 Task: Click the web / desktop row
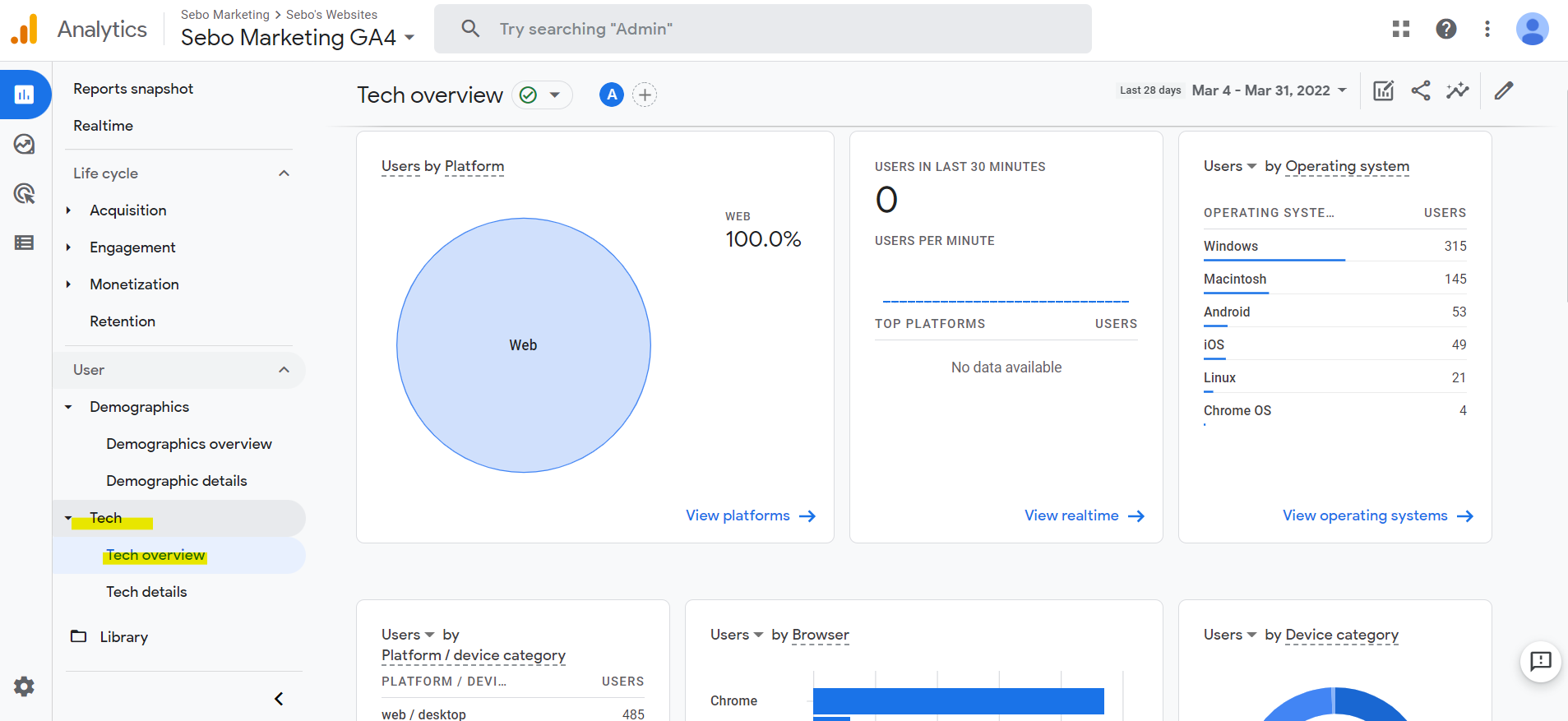tap(513, 713)
